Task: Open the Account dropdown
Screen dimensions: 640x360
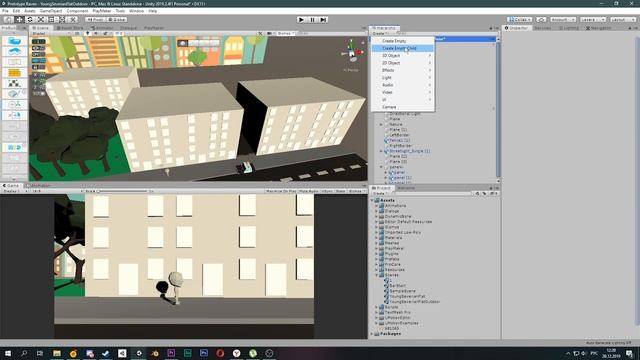Action: (563, 20)
